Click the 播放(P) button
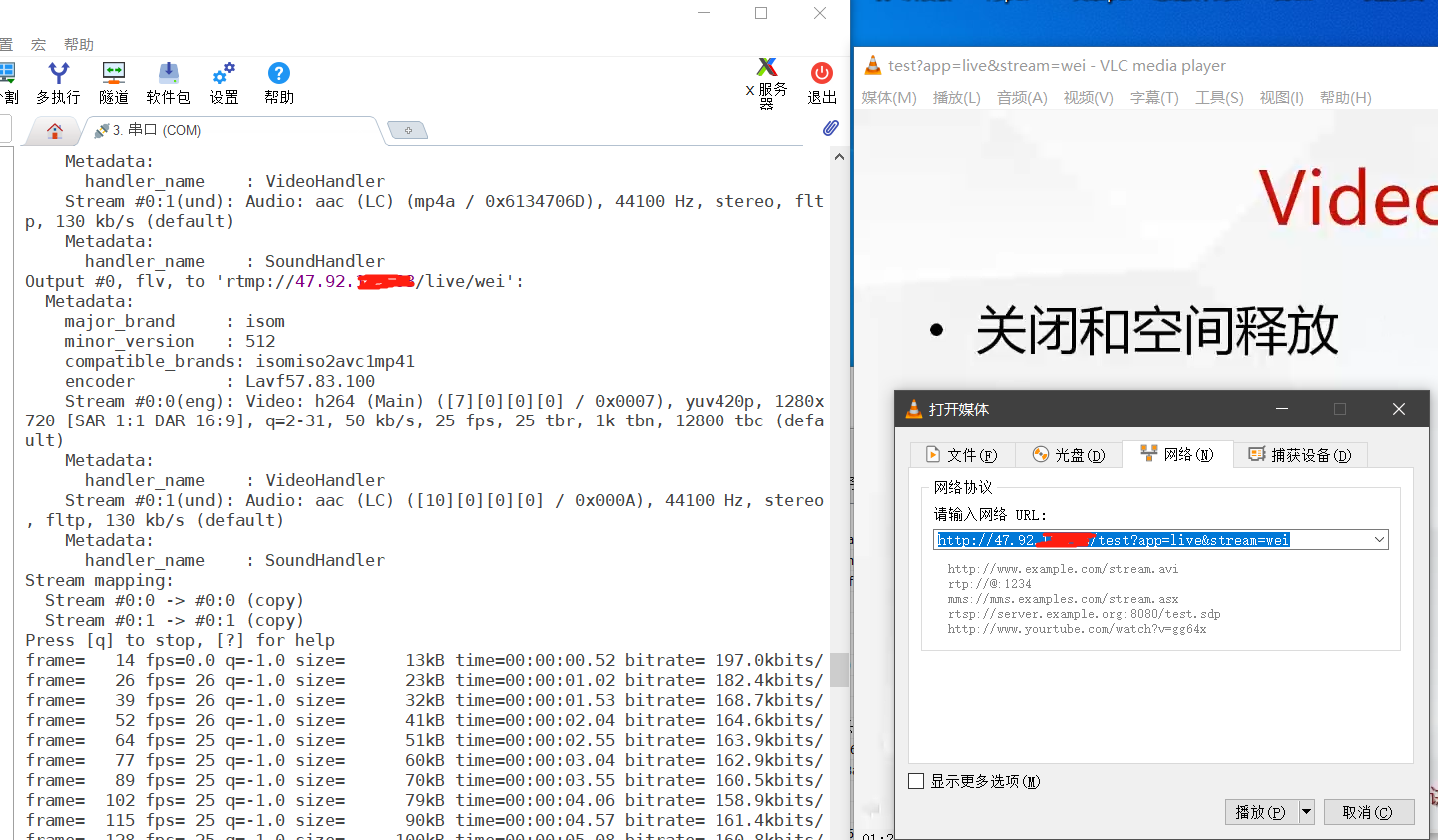This screenshot has width=1438, height=840. coord(1261,812)
